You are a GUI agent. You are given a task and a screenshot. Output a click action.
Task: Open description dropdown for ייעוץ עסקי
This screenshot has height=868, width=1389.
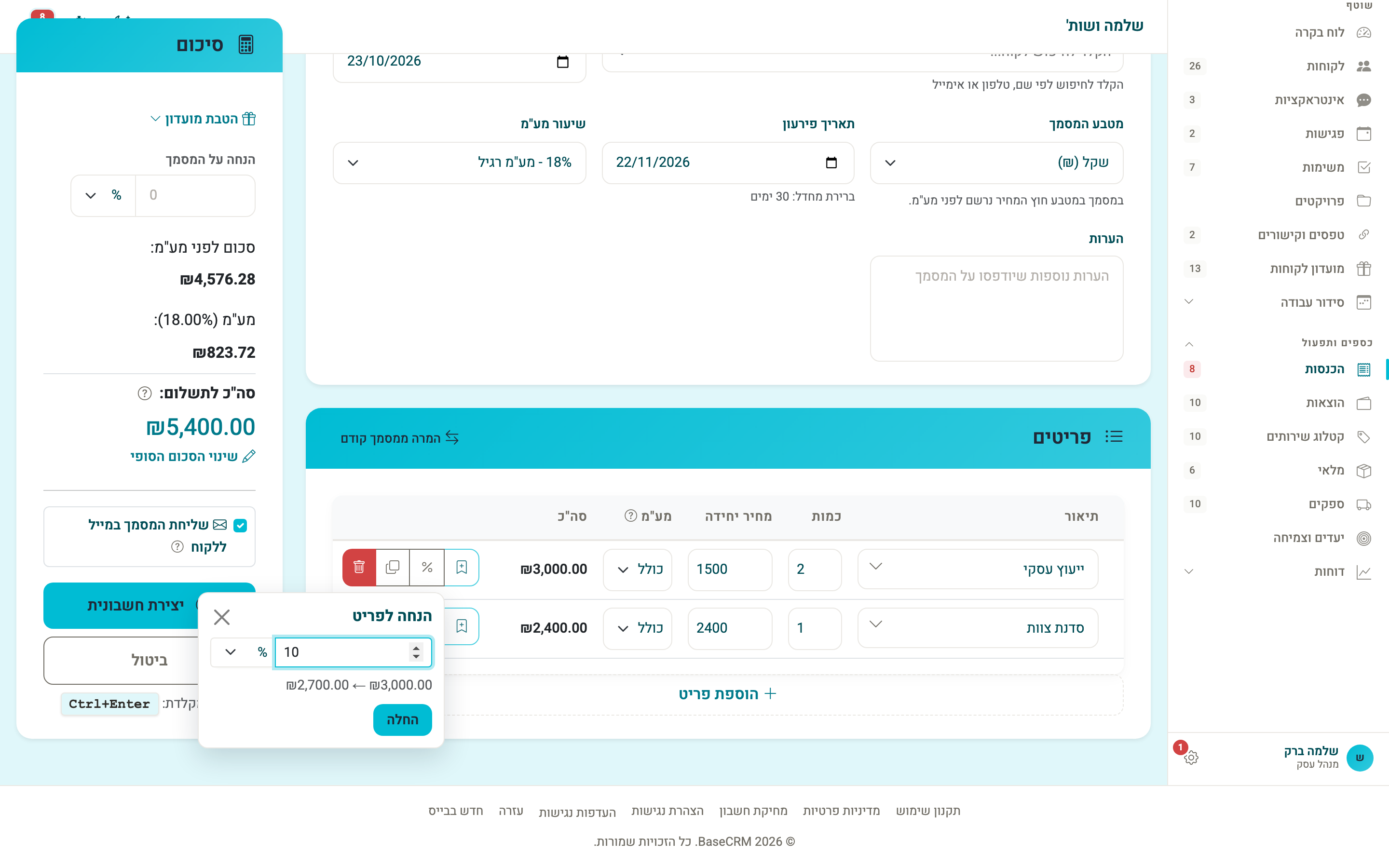[x=978, y=569]
